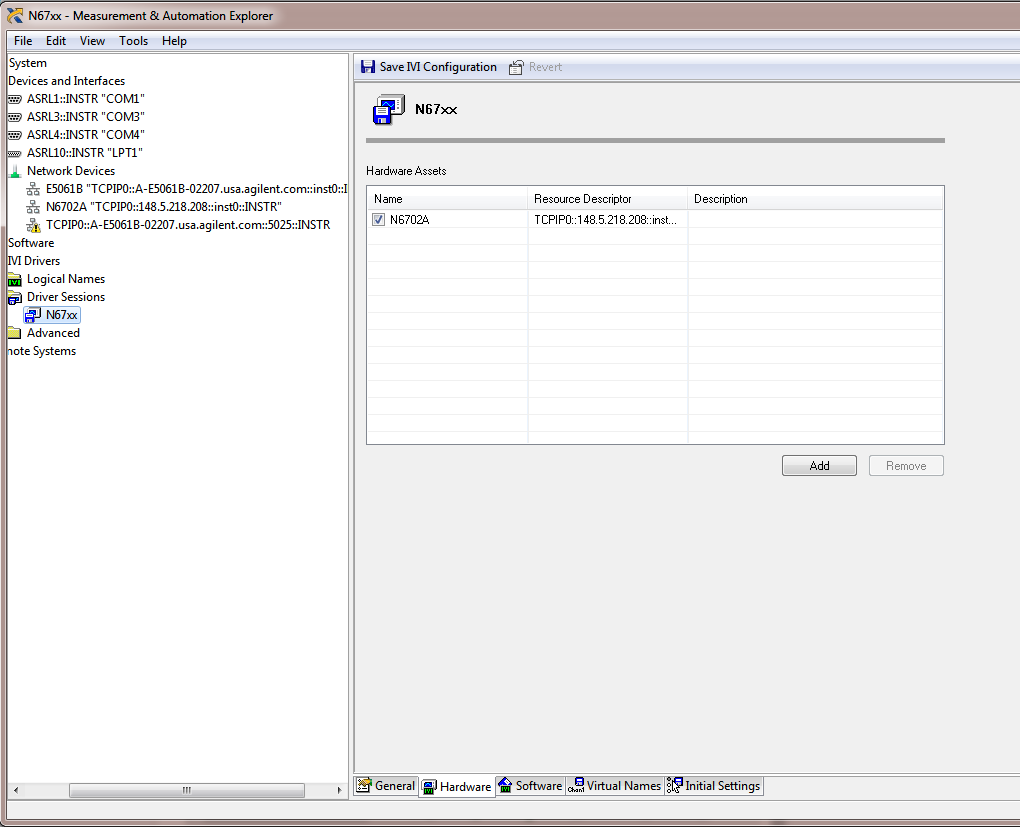The image size is (1020, 827).
Task: Click the tree pane scroll left arrow
Action: click(16, 790)
